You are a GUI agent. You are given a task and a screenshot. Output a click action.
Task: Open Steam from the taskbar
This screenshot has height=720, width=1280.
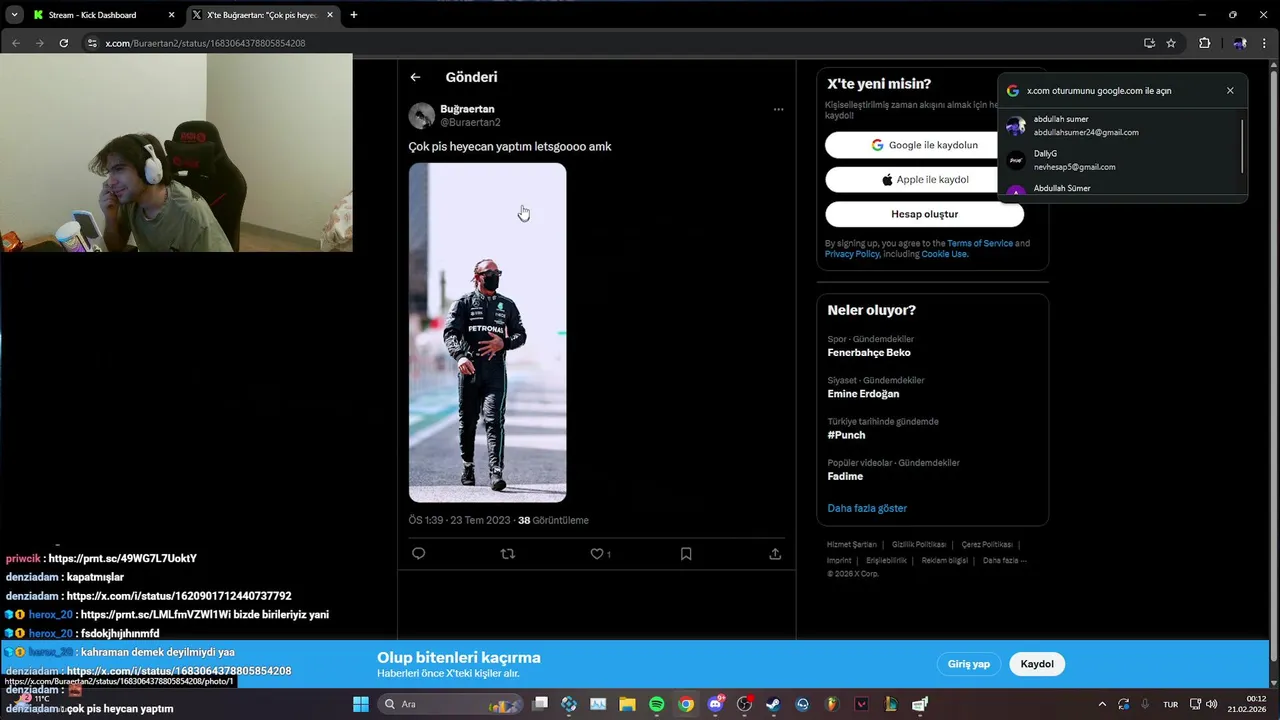(x=773, y=704)
